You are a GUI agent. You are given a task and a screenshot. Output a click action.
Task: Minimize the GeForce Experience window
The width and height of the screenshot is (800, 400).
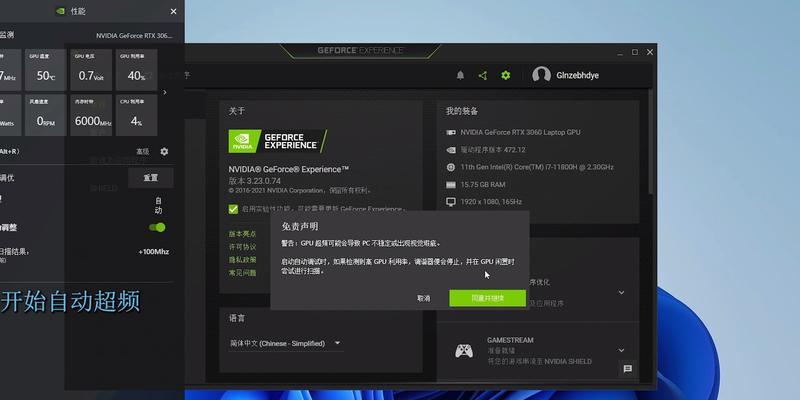click(x=620, y=52)
